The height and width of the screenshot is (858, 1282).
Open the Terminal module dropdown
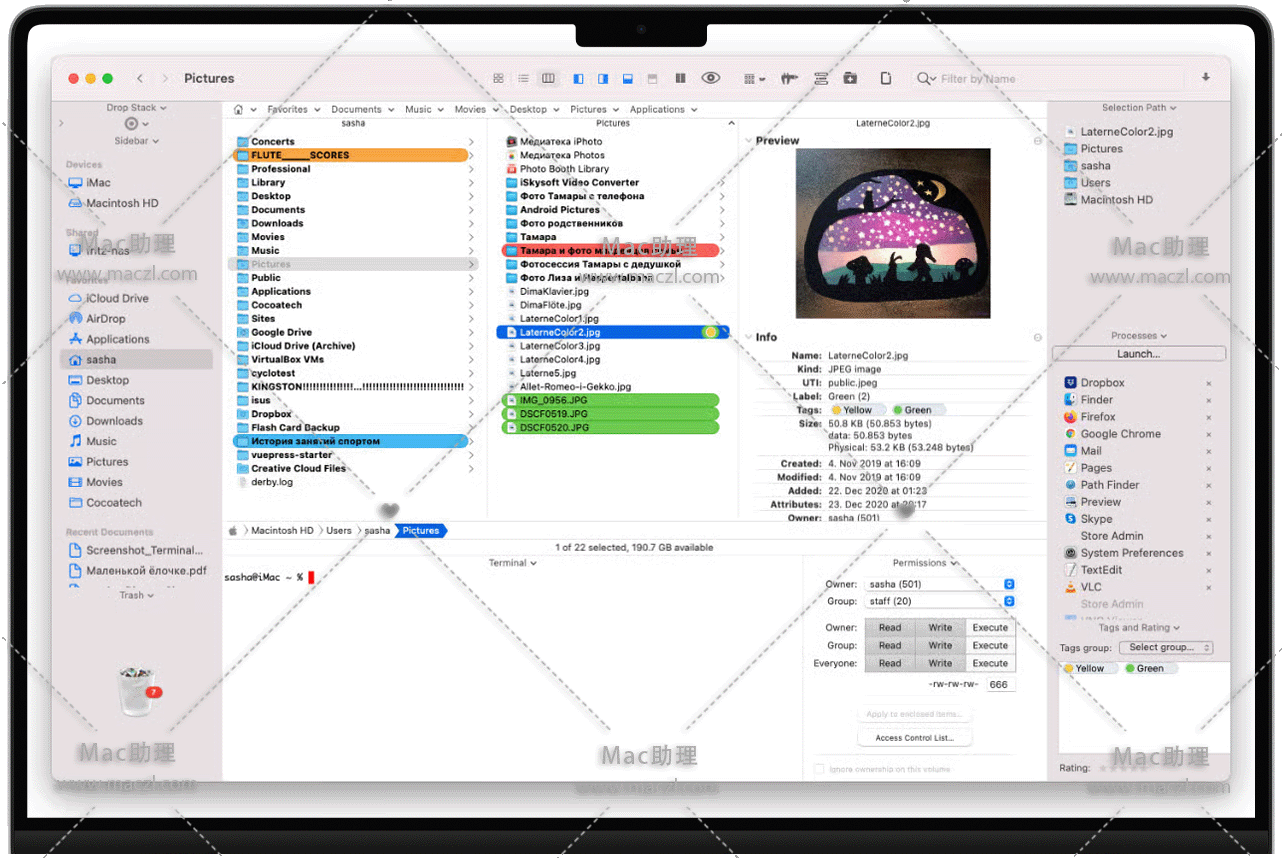click(x=512, y=563)
